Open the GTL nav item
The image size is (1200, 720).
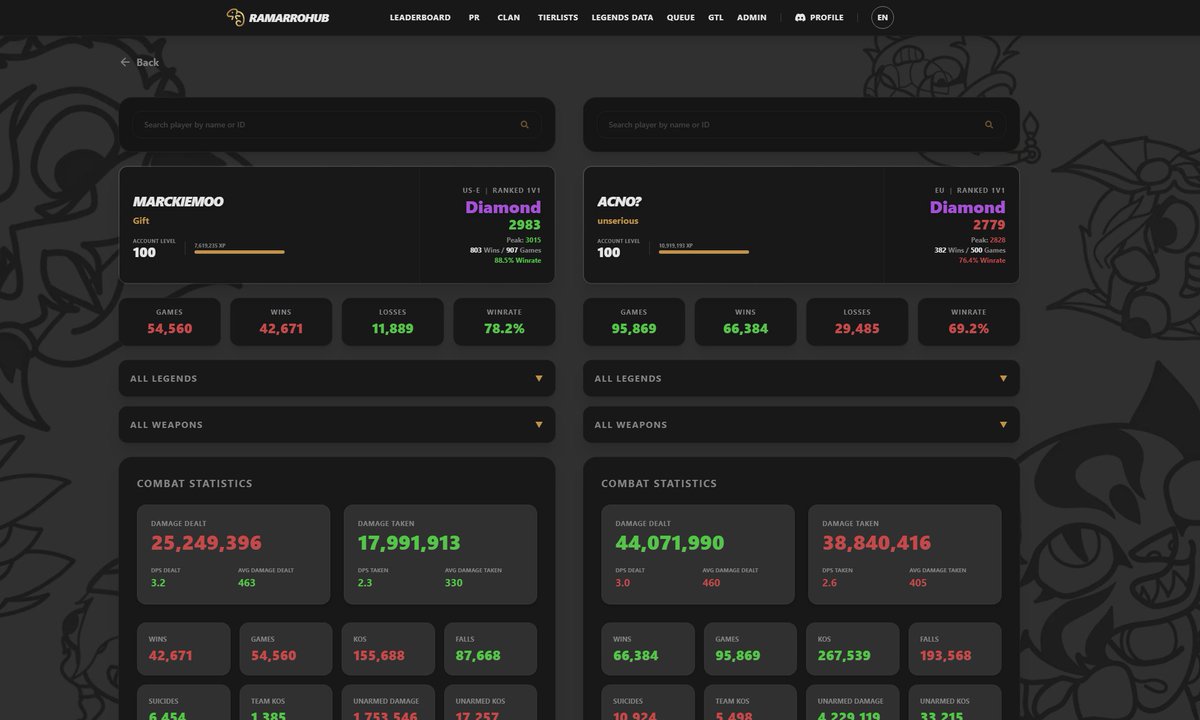pyautogui.click(x=716, y=17)
